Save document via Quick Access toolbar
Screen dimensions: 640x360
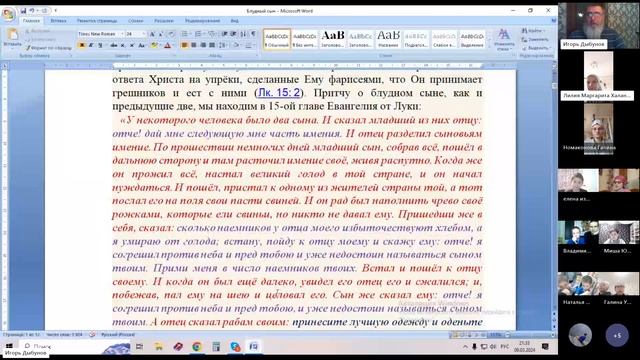coord(23,11)
